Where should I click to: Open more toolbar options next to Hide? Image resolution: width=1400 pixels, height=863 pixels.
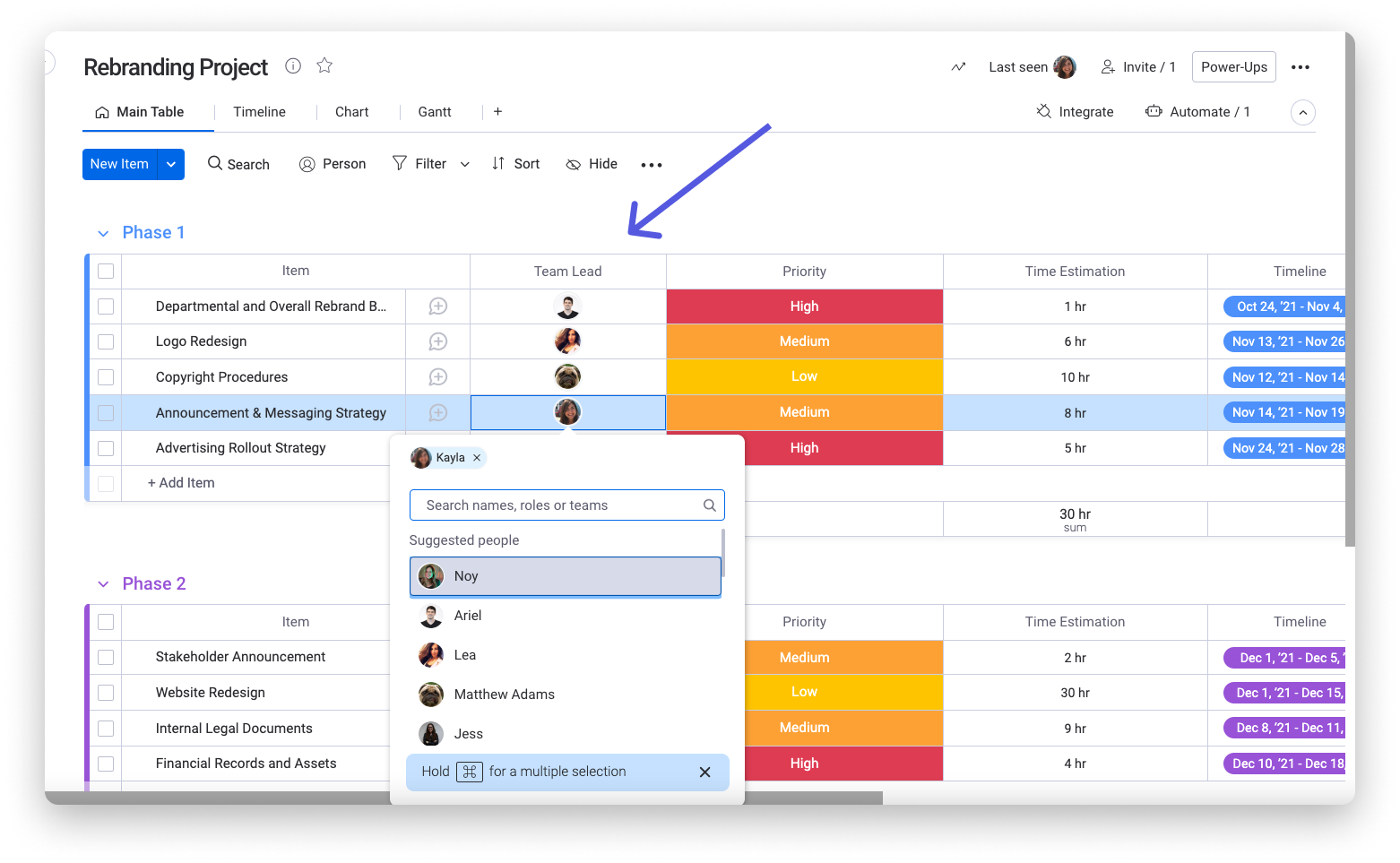[652, 165]
